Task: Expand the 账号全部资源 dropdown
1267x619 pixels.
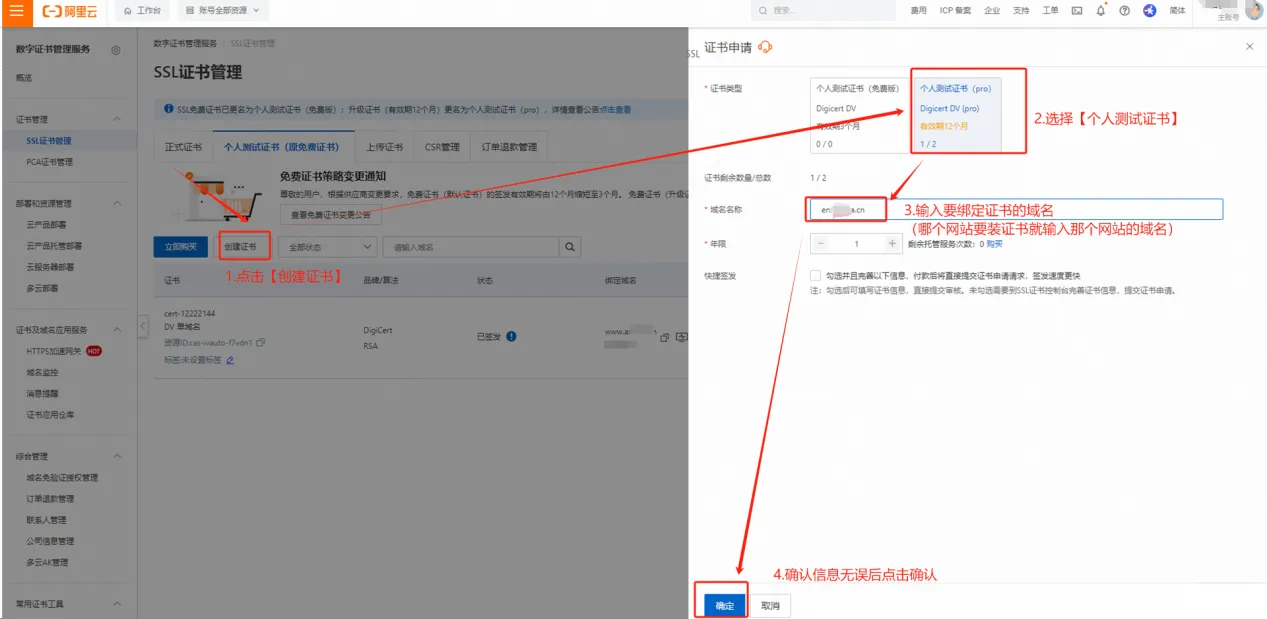Action: 222,10
